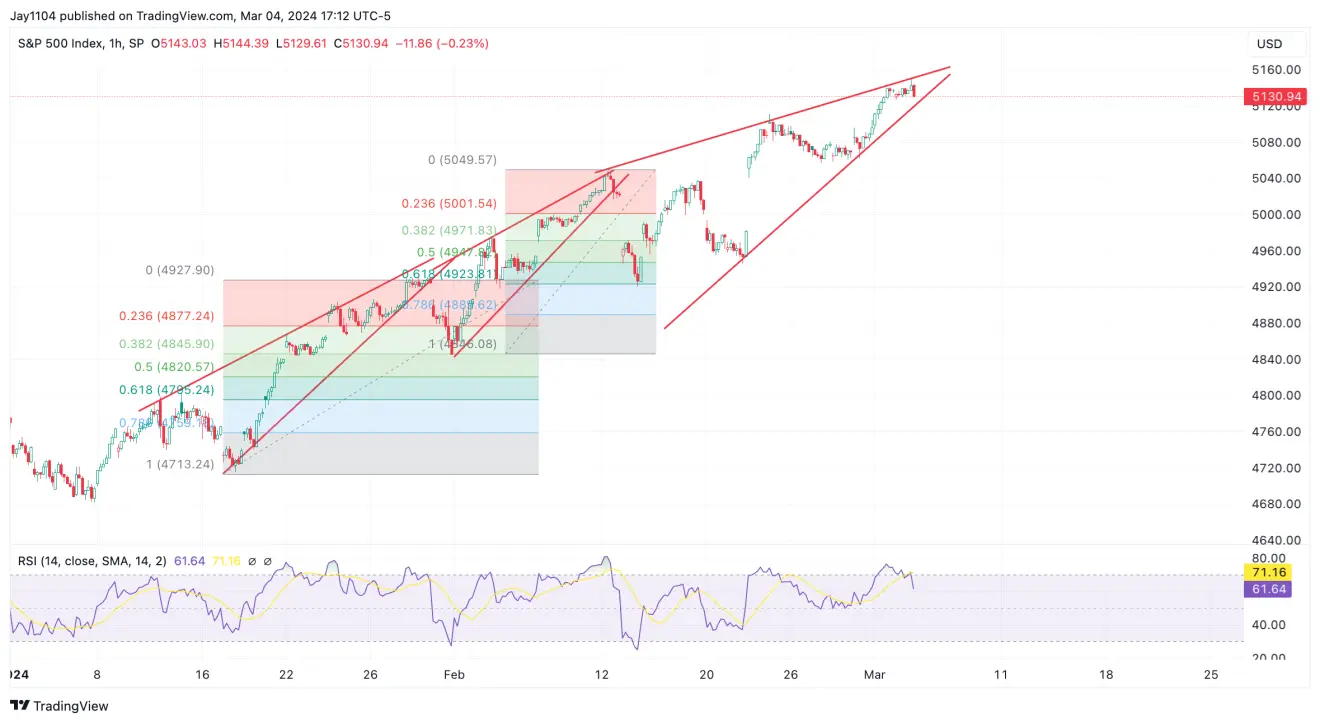Click date label 22 on time axis
The height and width of the screenshot is (723, 1320).
coord(284,675)
